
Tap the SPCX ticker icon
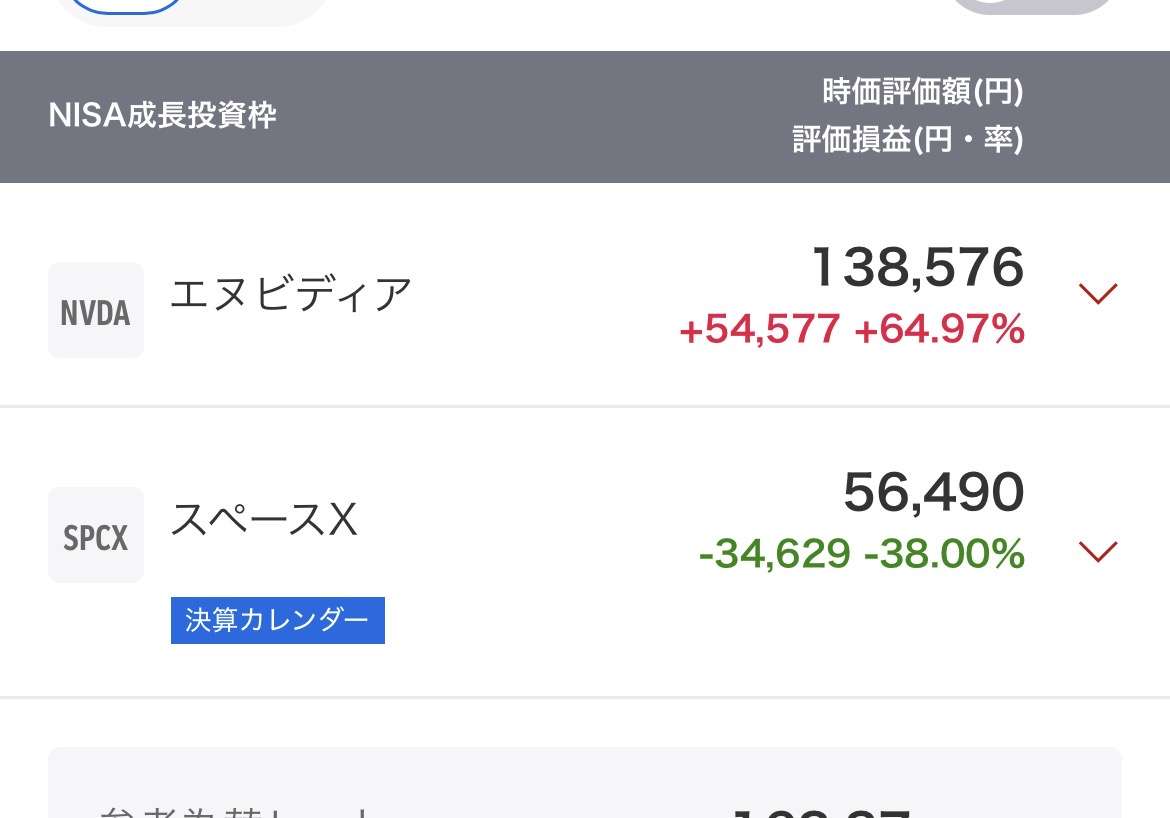tap(96, 535)
